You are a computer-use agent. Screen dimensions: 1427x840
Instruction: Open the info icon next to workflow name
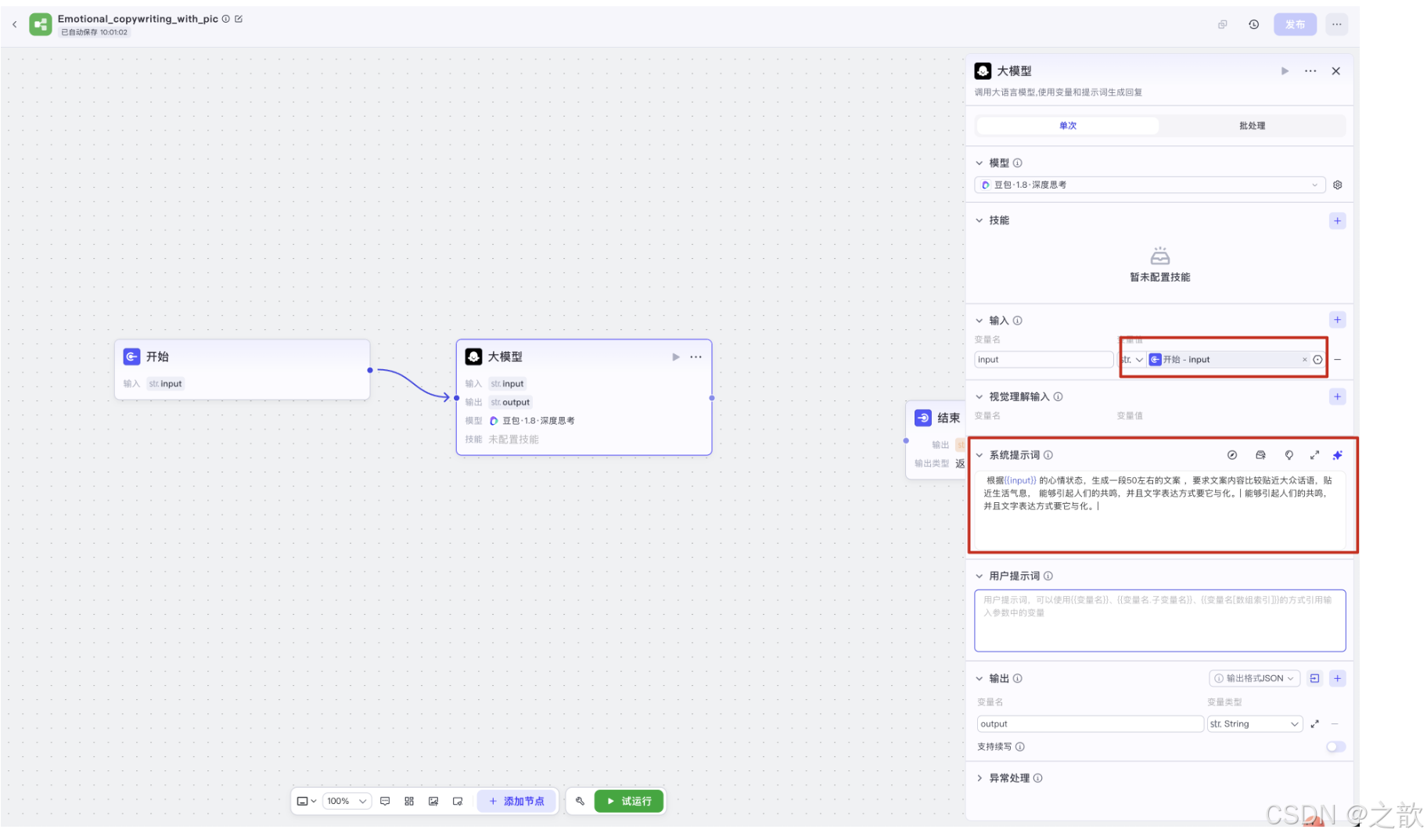226,19
